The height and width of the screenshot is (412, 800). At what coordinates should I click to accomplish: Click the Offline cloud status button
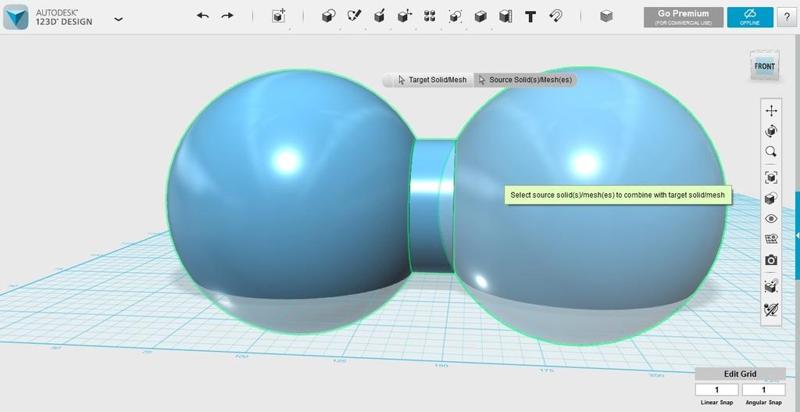pos(750,17)
